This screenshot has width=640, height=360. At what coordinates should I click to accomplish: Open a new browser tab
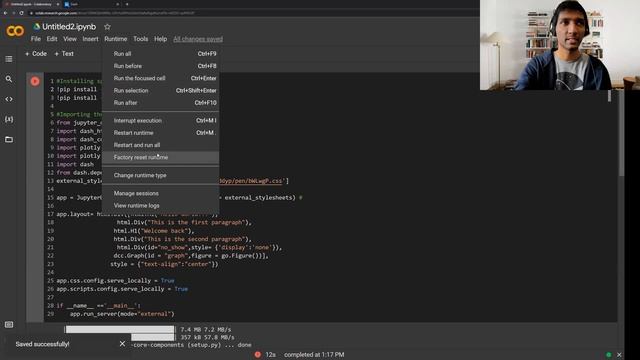pyautogui.click(x=127, y=4)
